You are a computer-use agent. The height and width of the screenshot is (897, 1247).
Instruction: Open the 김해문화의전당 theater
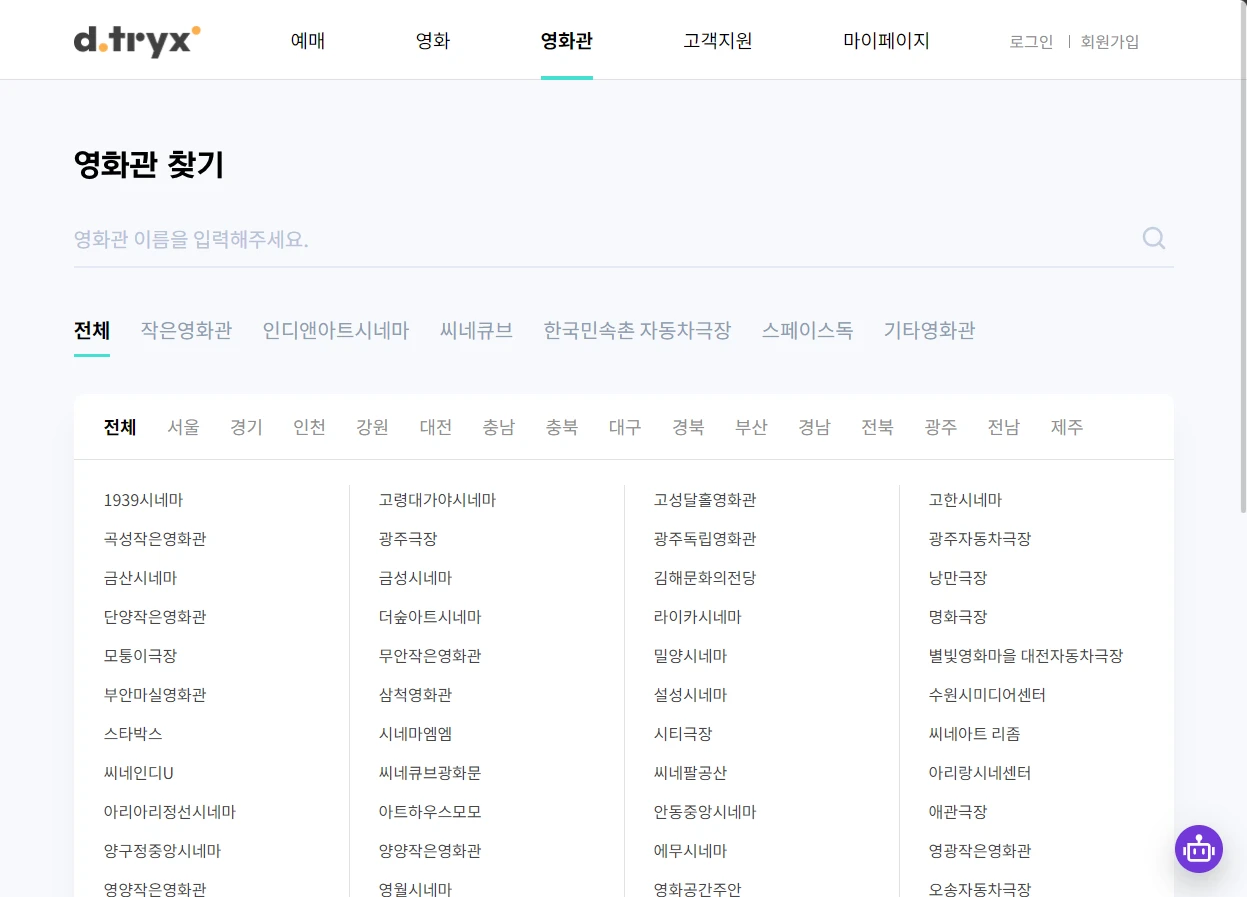tap(705, 578)
